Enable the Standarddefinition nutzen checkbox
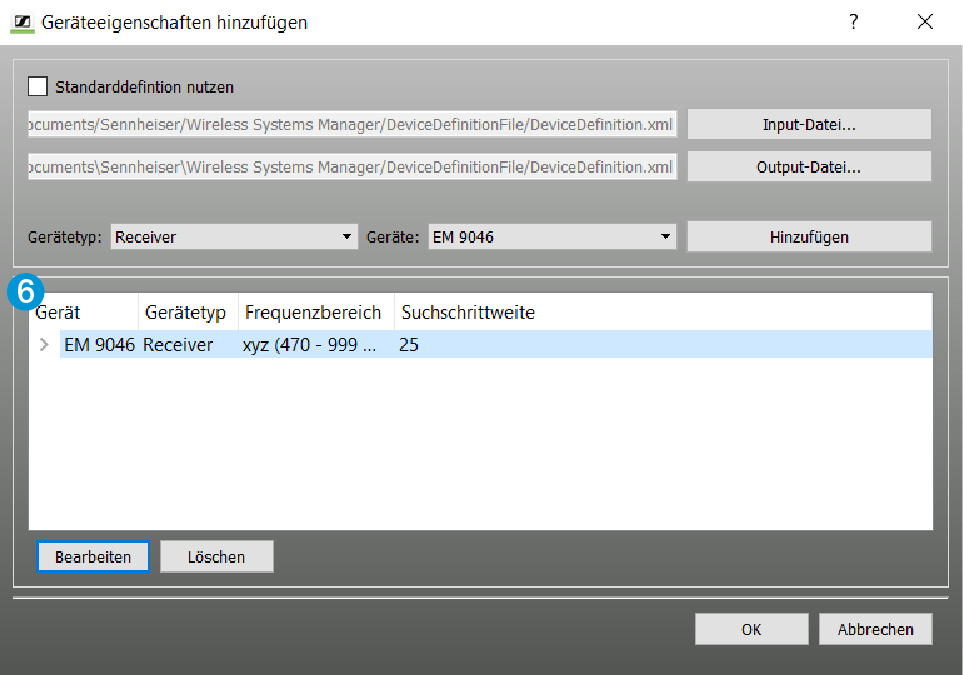 point(39,87)
